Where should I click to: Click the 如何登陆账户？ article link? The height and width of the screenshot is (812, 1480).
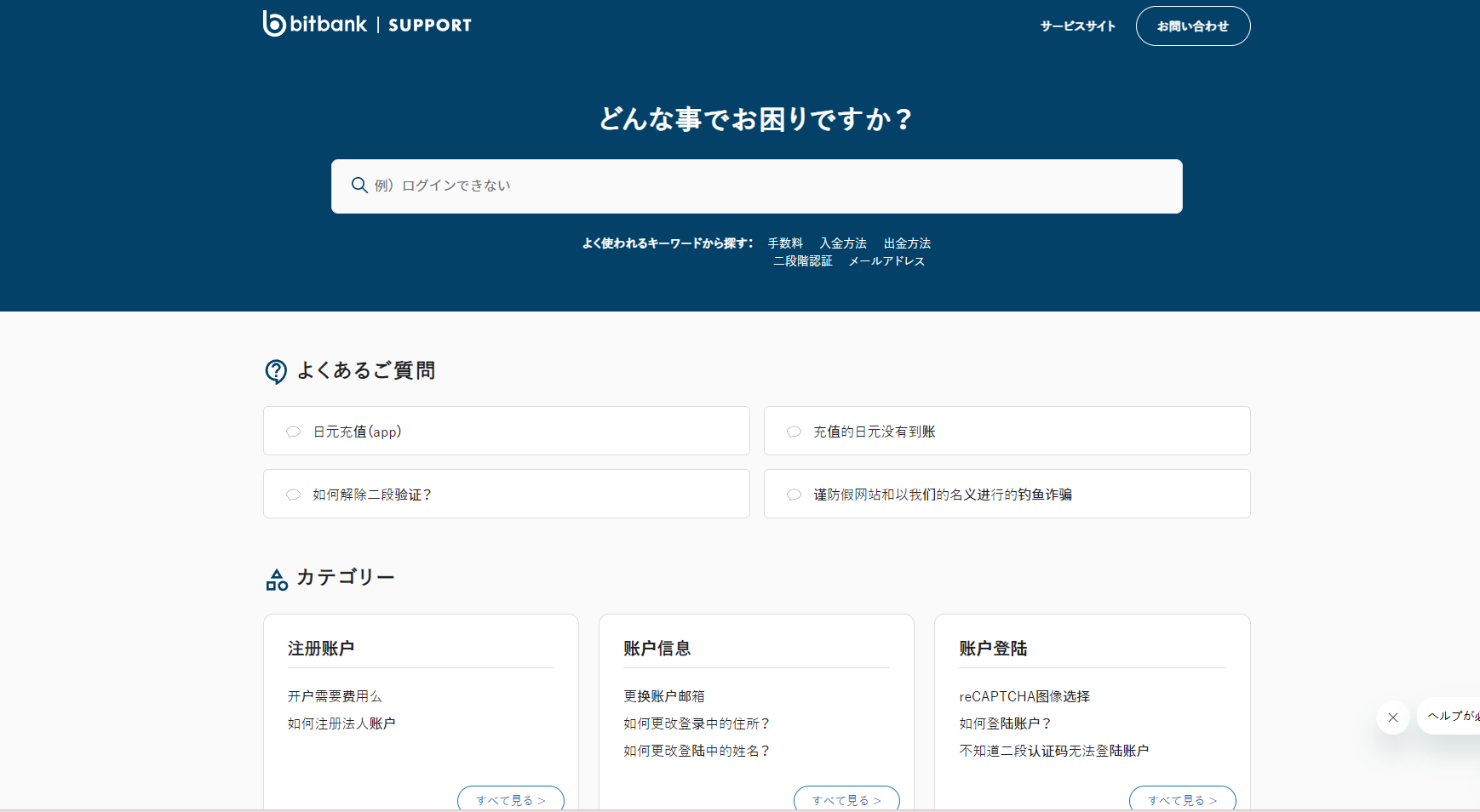pos(1003,723)
